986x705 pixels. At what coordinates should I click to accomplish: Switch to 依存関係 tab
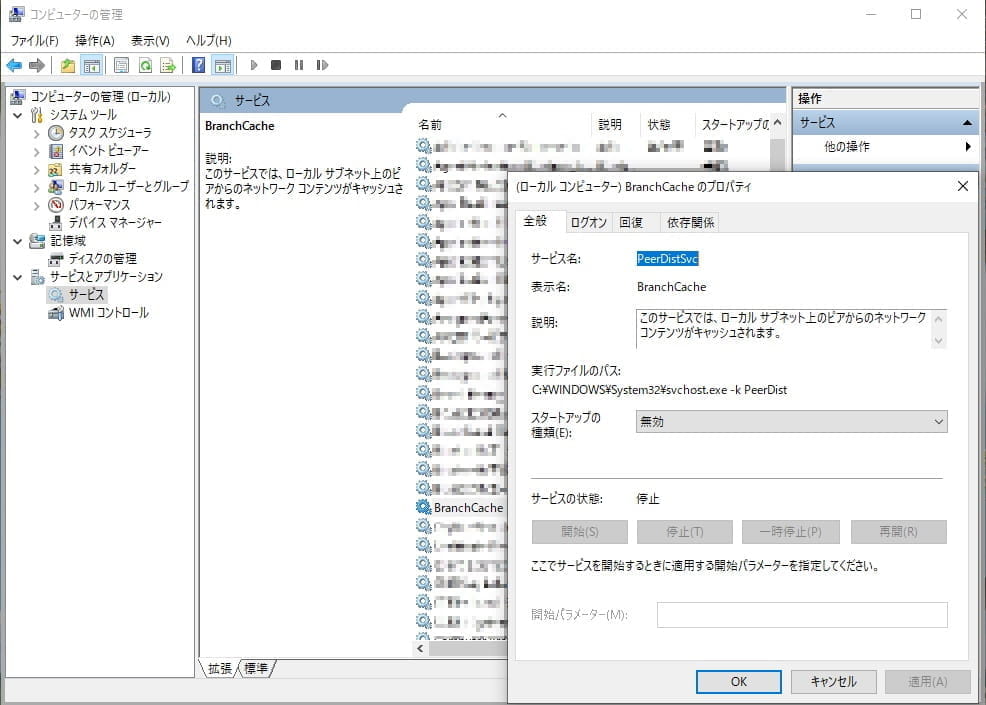[x=690, y=223]
